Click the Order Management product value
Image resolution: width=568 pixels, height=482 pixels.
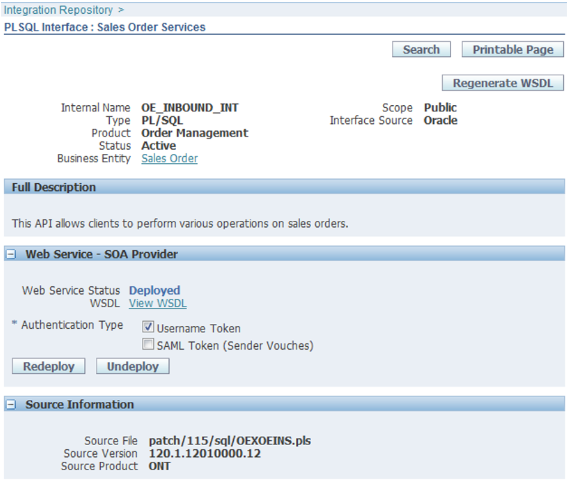coord(195,133)
